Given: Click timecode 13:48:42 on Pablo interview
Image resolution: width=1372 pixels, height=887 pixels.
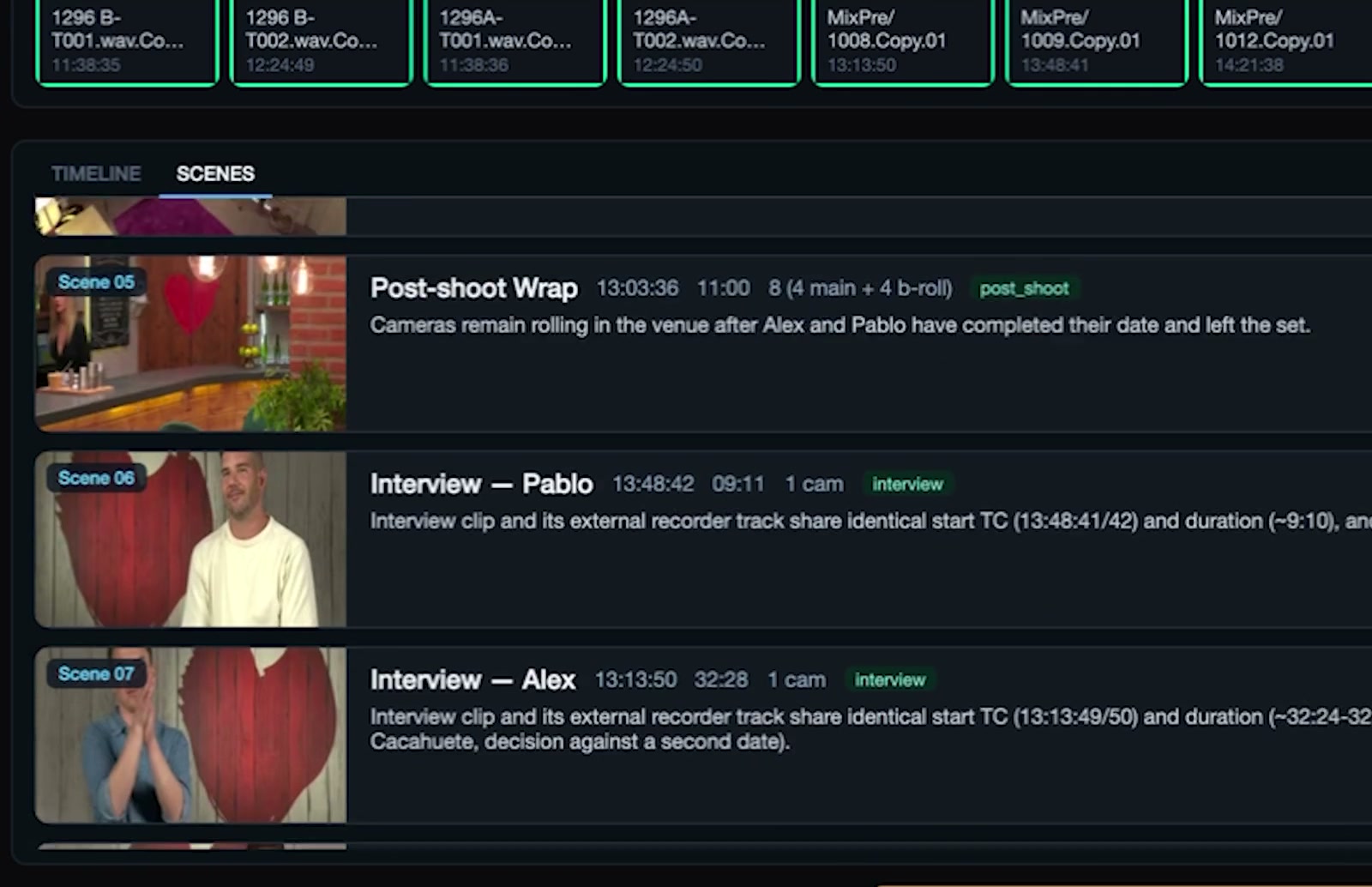Looking at the screenshot, I should click(x=653, y=484).
